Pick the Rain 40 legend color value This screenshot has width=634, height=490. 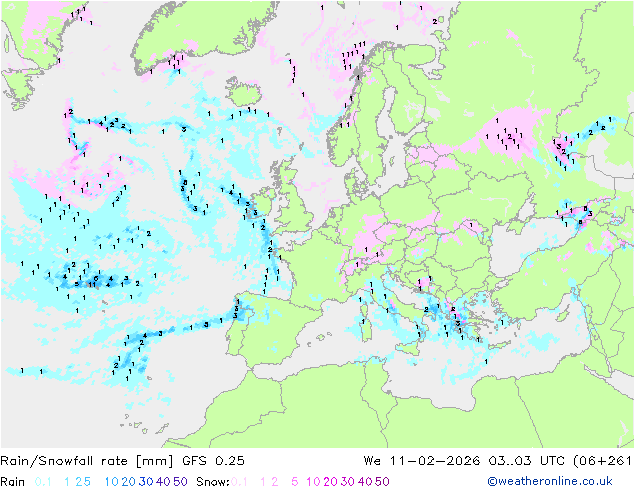(x=163, y=482)
